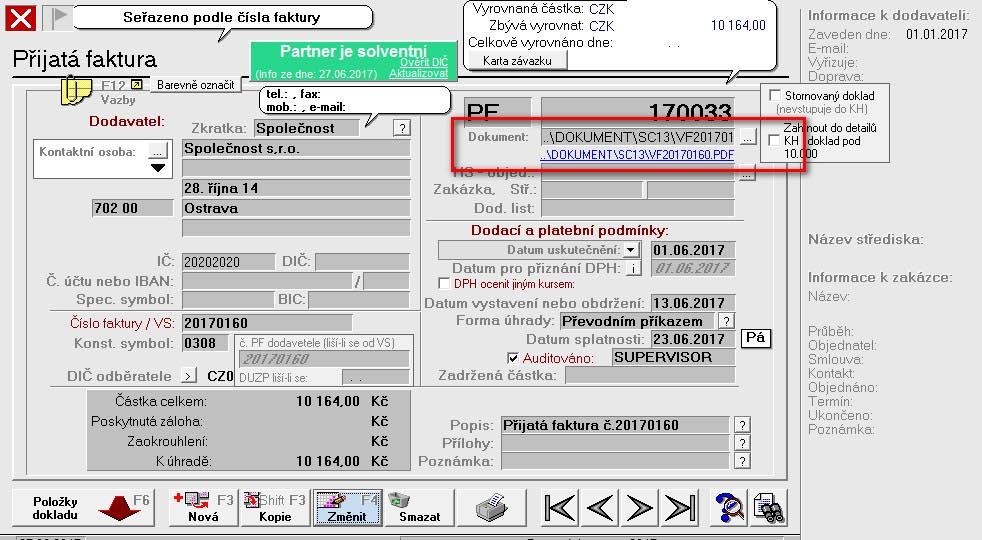Image resolution: width=982 pixels, height=540 pixels.
Task: Click Forma úhrady field Převodním příkazem
Action: [638, 321]
